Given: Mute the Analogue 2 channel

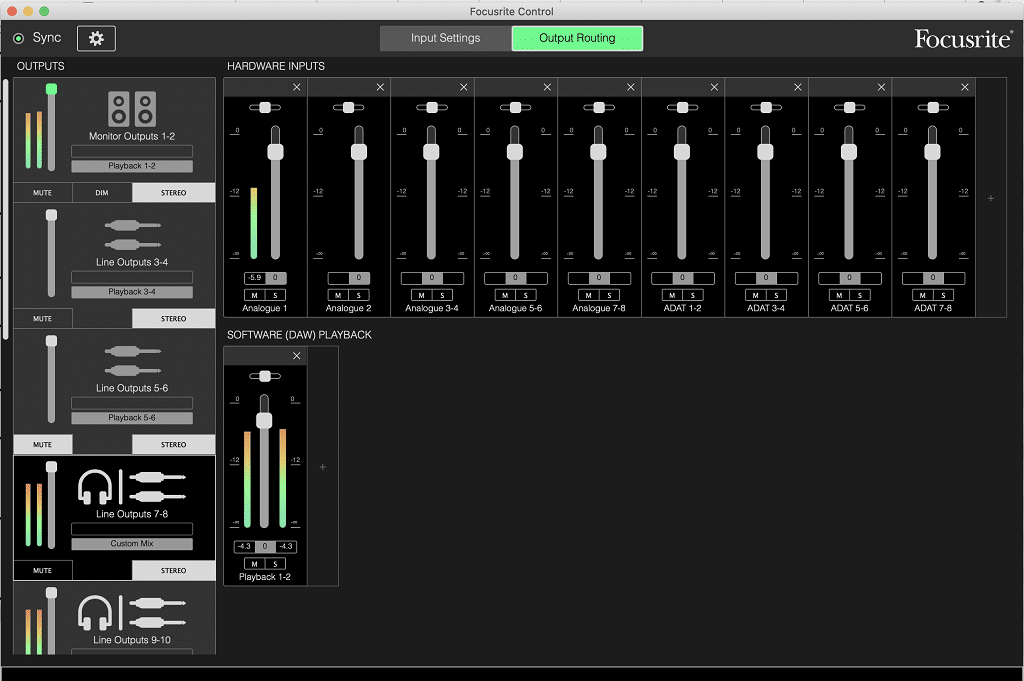Looking at the screenshot, I should point(338,295).
